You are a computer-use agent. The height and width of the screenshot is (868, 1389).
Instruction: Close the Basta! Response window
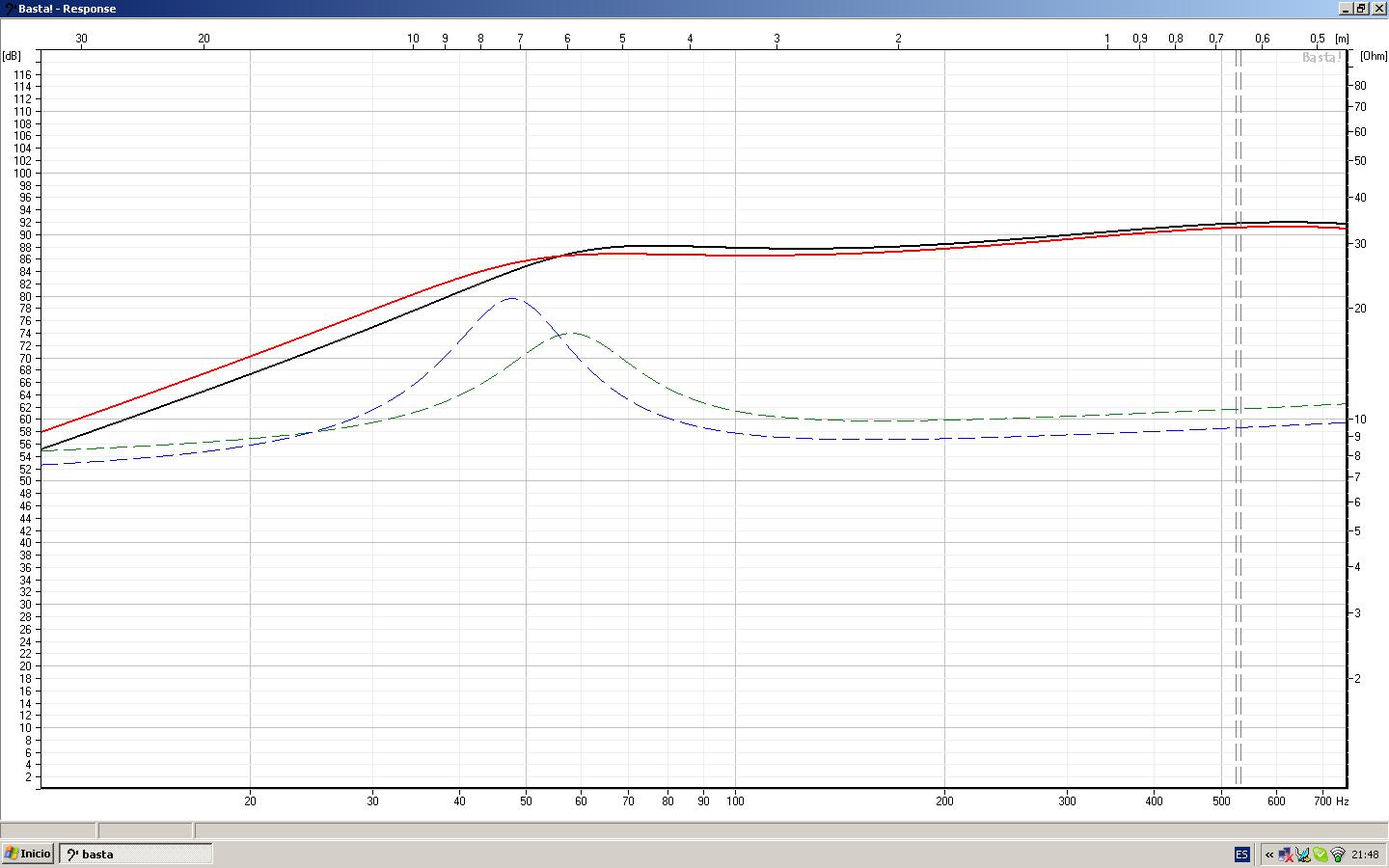pyautogui.click(x=1377, y=9)
